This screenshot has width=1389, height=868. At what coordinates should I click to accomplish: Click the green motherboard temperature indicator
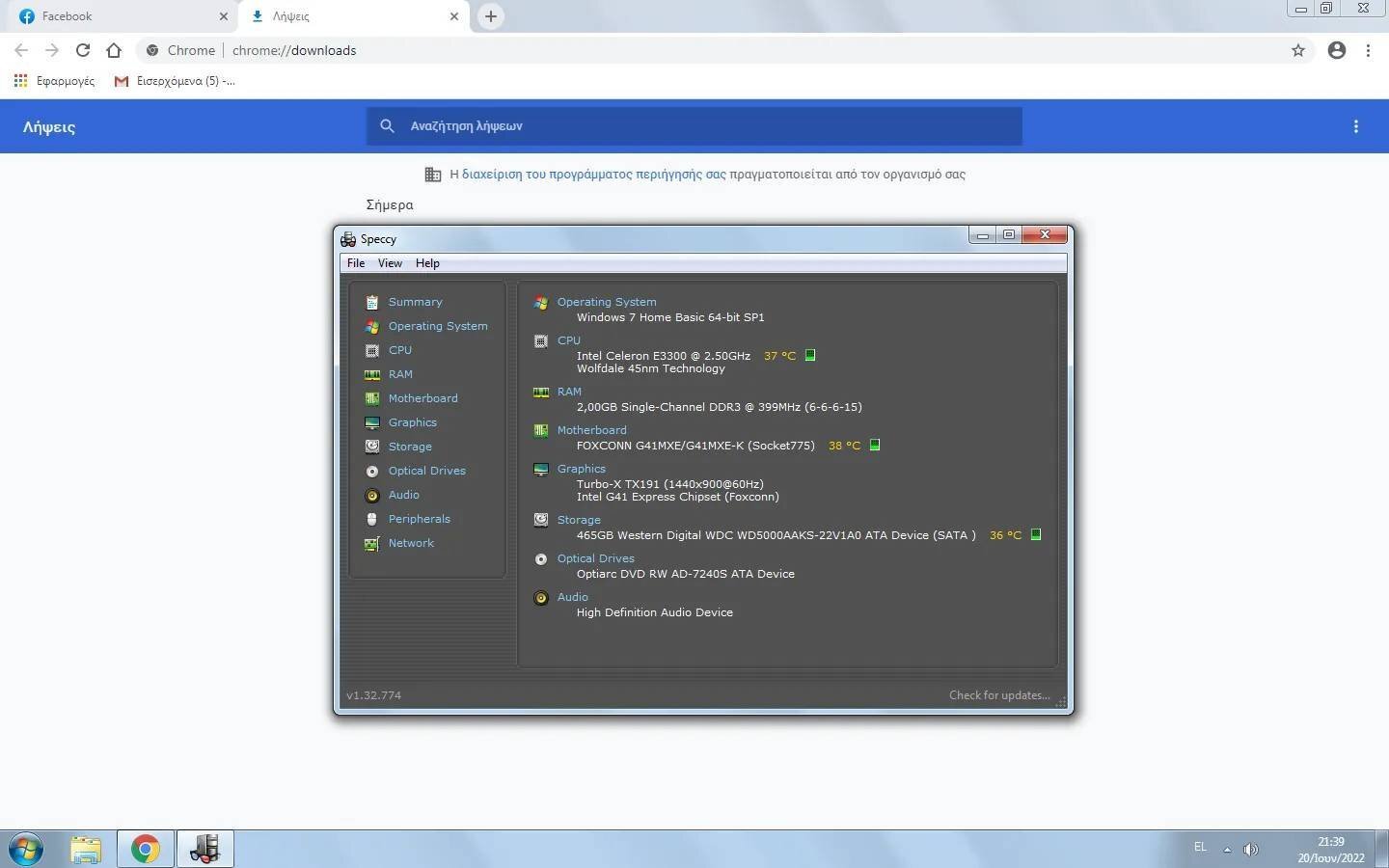(x=875, y=445)
